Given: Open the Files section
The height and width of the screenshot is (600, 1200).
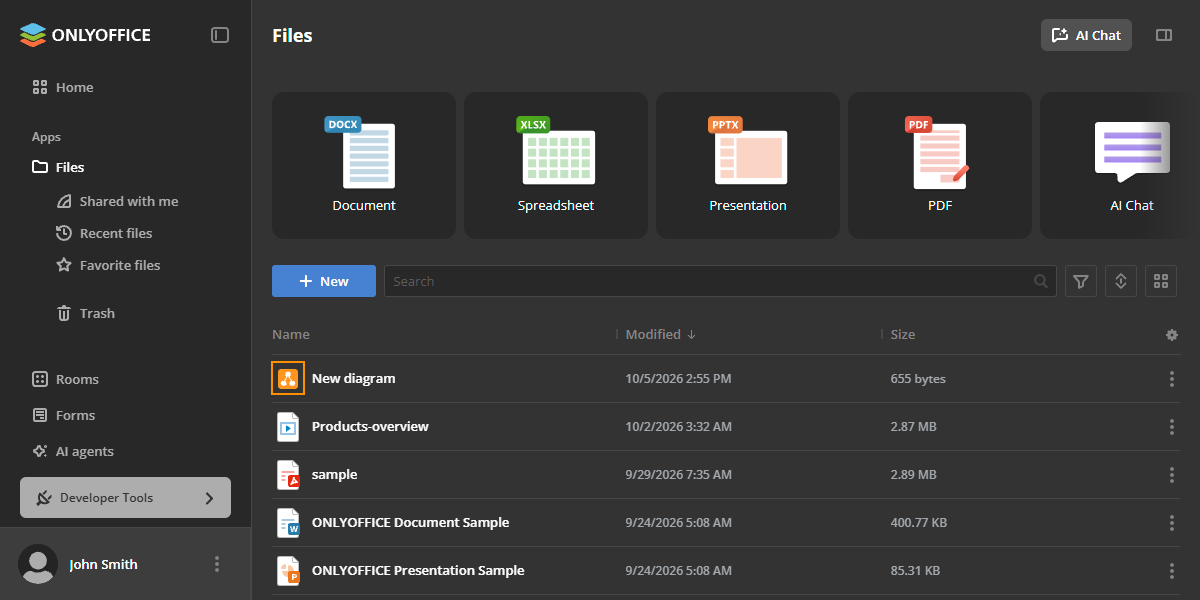Looking at the screenshot, I should 58,167.
